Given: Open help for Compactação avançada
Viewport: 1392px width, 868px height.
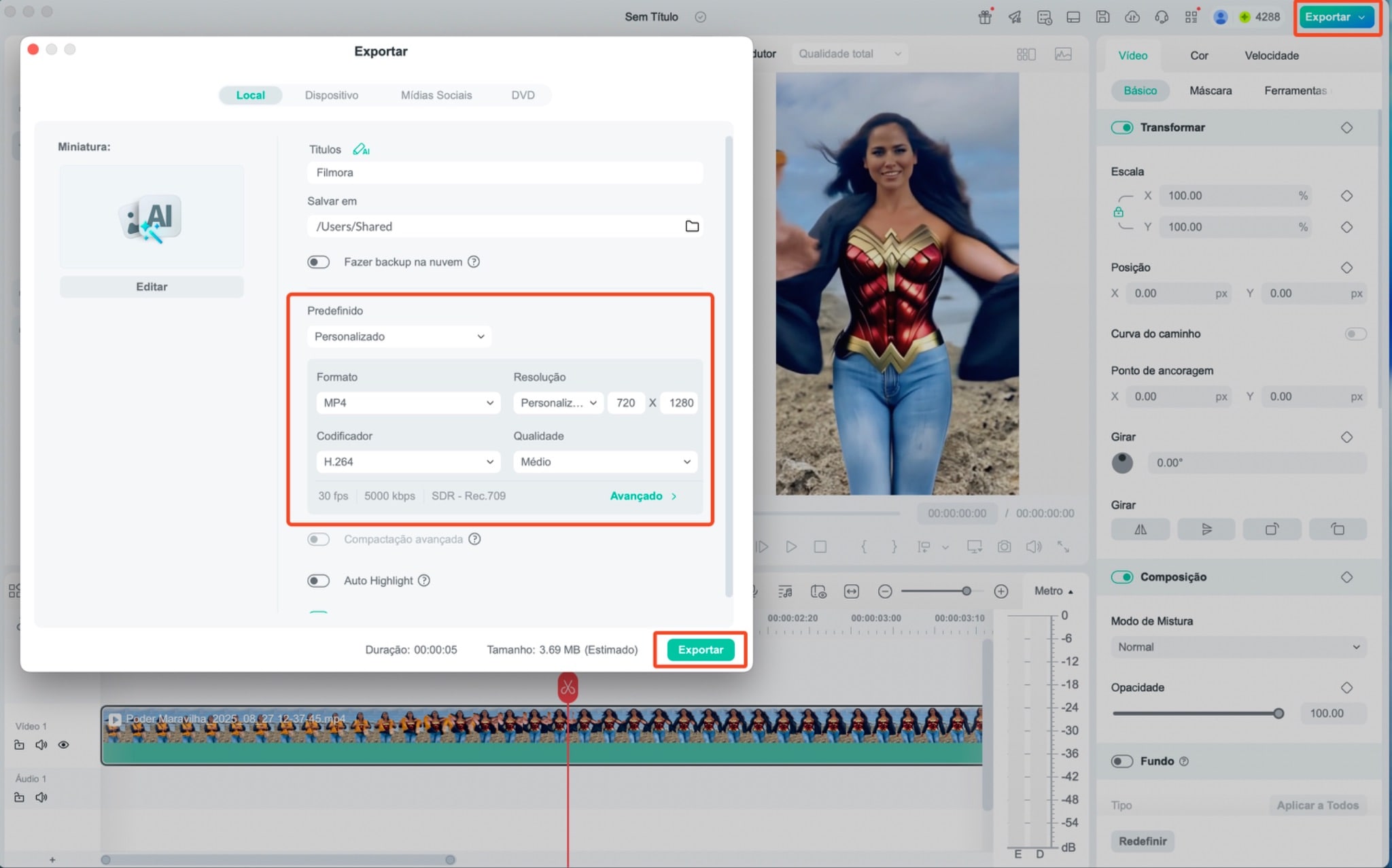Looking at the screenshot, I should click(x=474, y=539).
